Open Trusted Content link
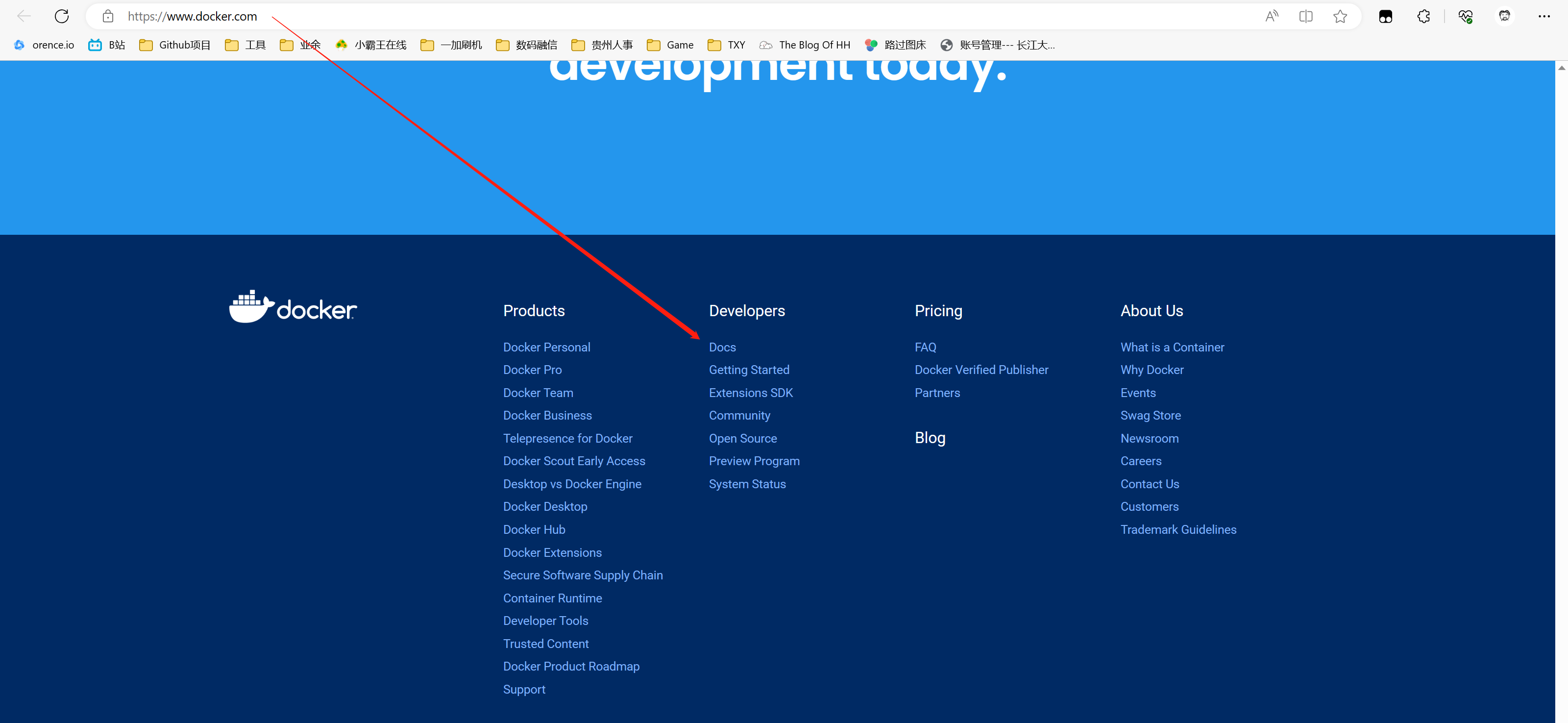 click(x=546, y=645)
